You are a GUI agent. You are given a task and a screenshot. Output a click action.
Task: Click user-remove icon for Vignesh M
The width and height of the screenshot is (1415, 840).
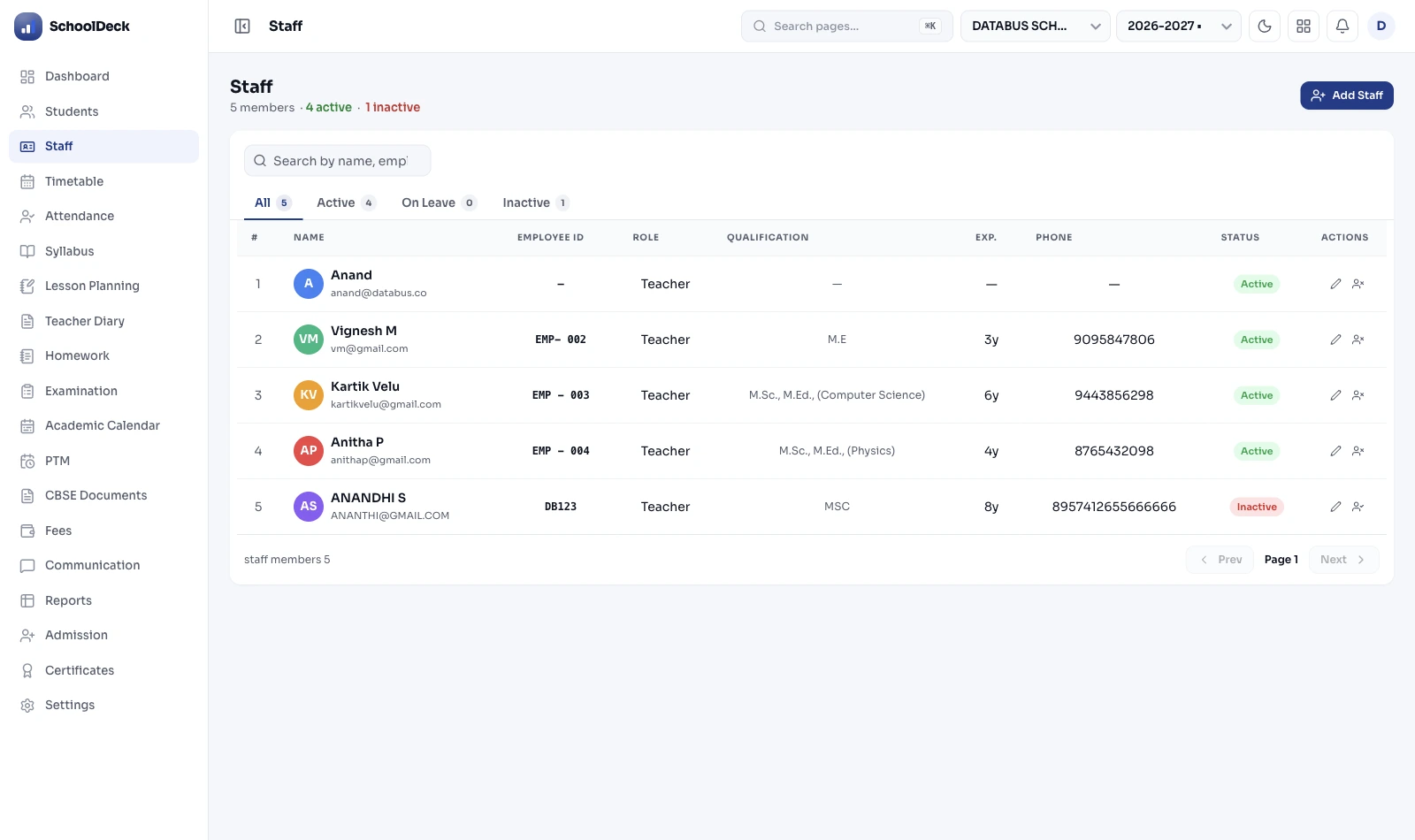pyautogui.click(x=1358, y=340)
